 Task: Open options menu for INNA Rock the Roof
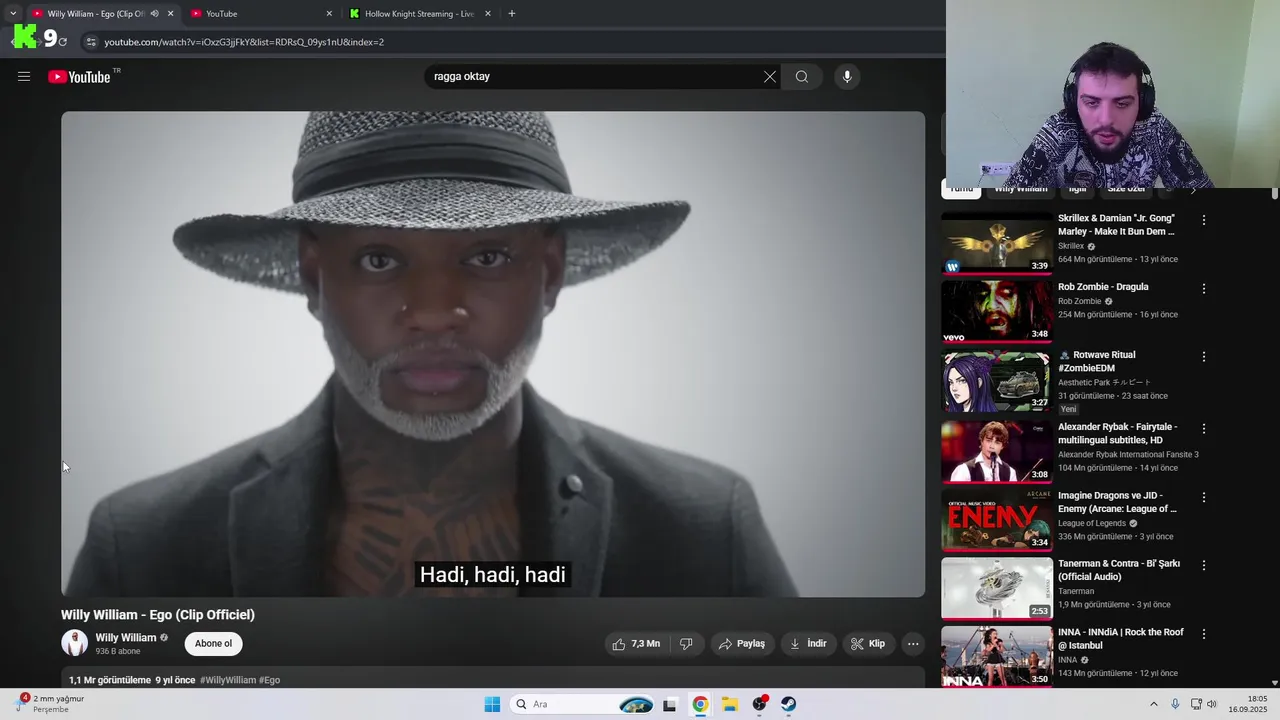click(x=1204, y=634)
